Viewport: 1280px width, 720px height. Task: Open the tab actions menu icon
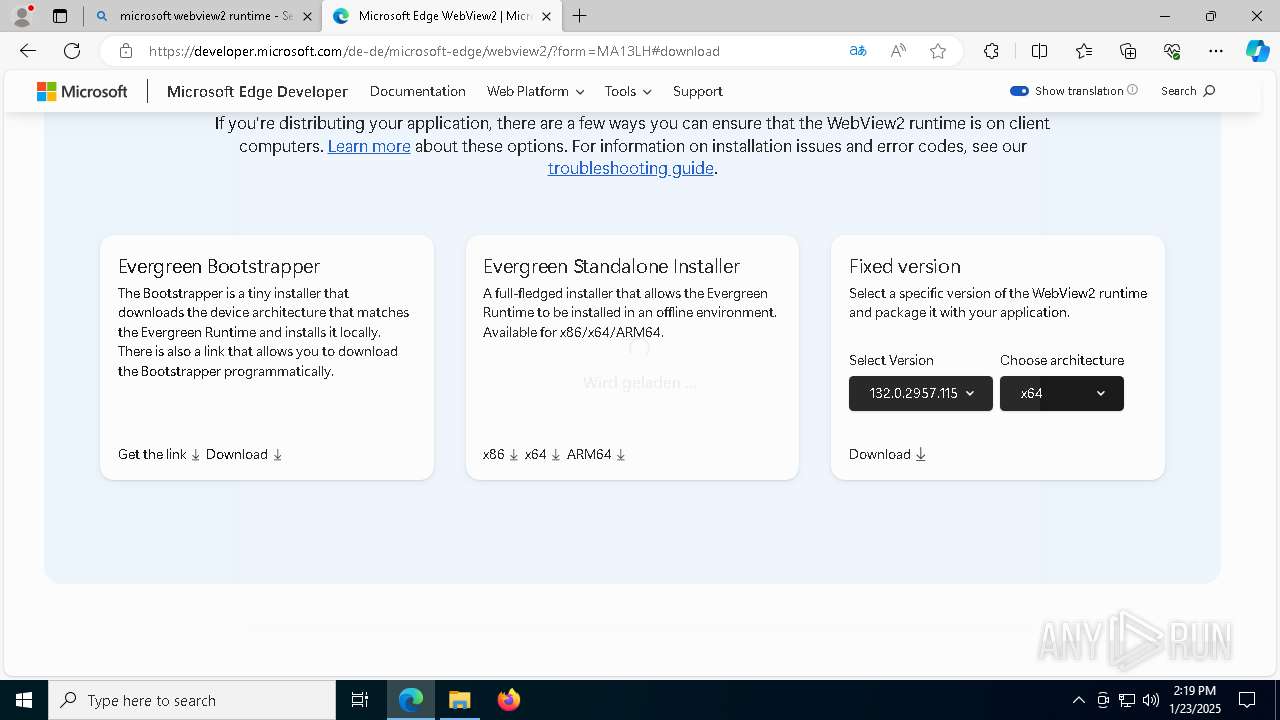(x=60, y=16)
